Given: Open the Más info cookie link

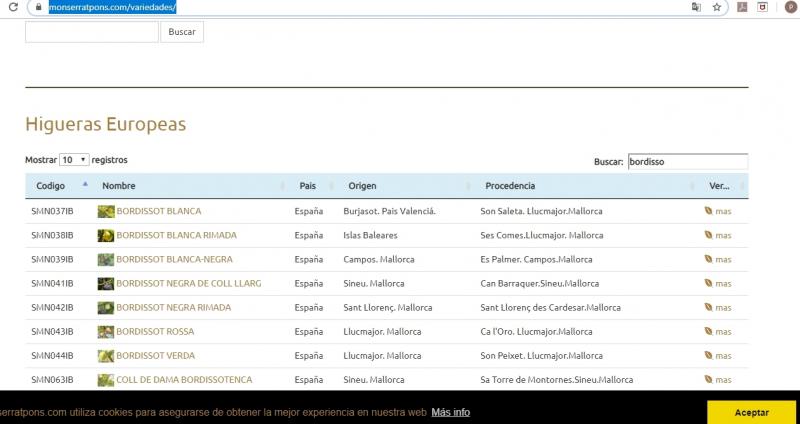Looking at the screenshot, I should (x=451, y=412).
